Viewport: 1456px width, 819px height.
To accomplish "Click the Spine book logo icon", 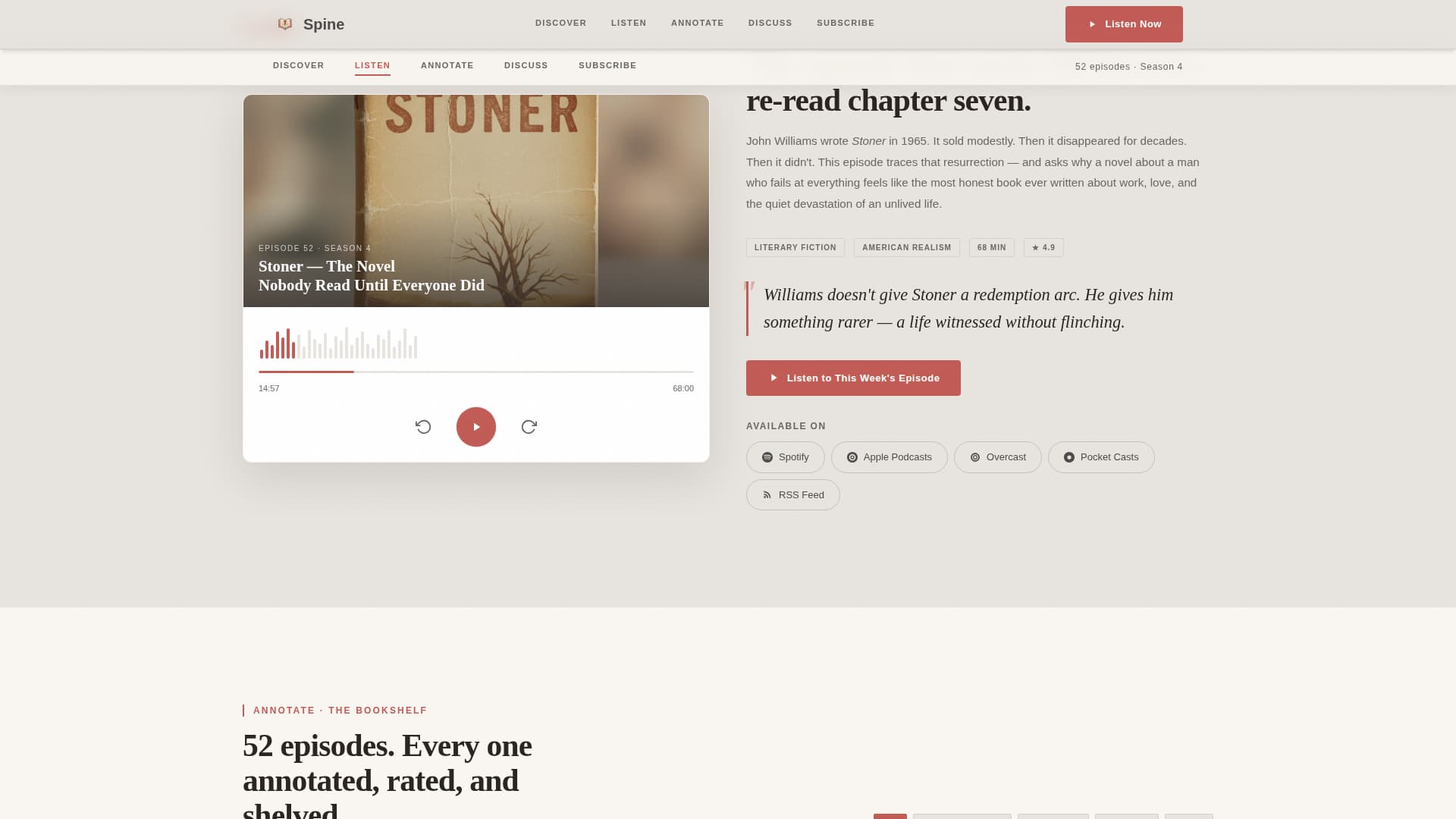I will [x=285, y=24].
